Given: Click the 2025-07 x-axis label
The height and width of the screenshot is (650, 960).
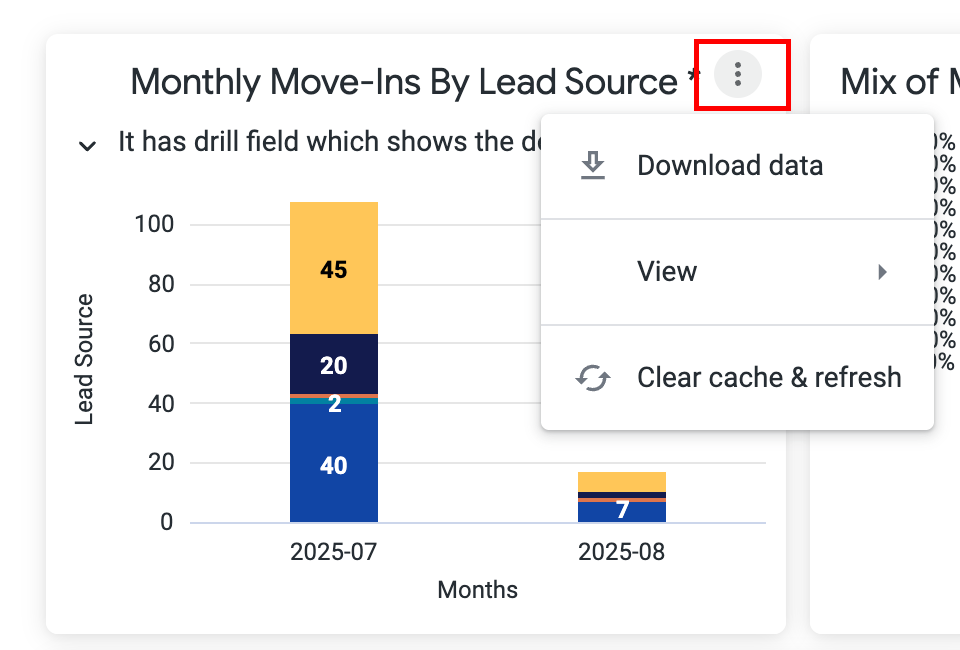Looking at the screenshot, I should tap(333, 552).
